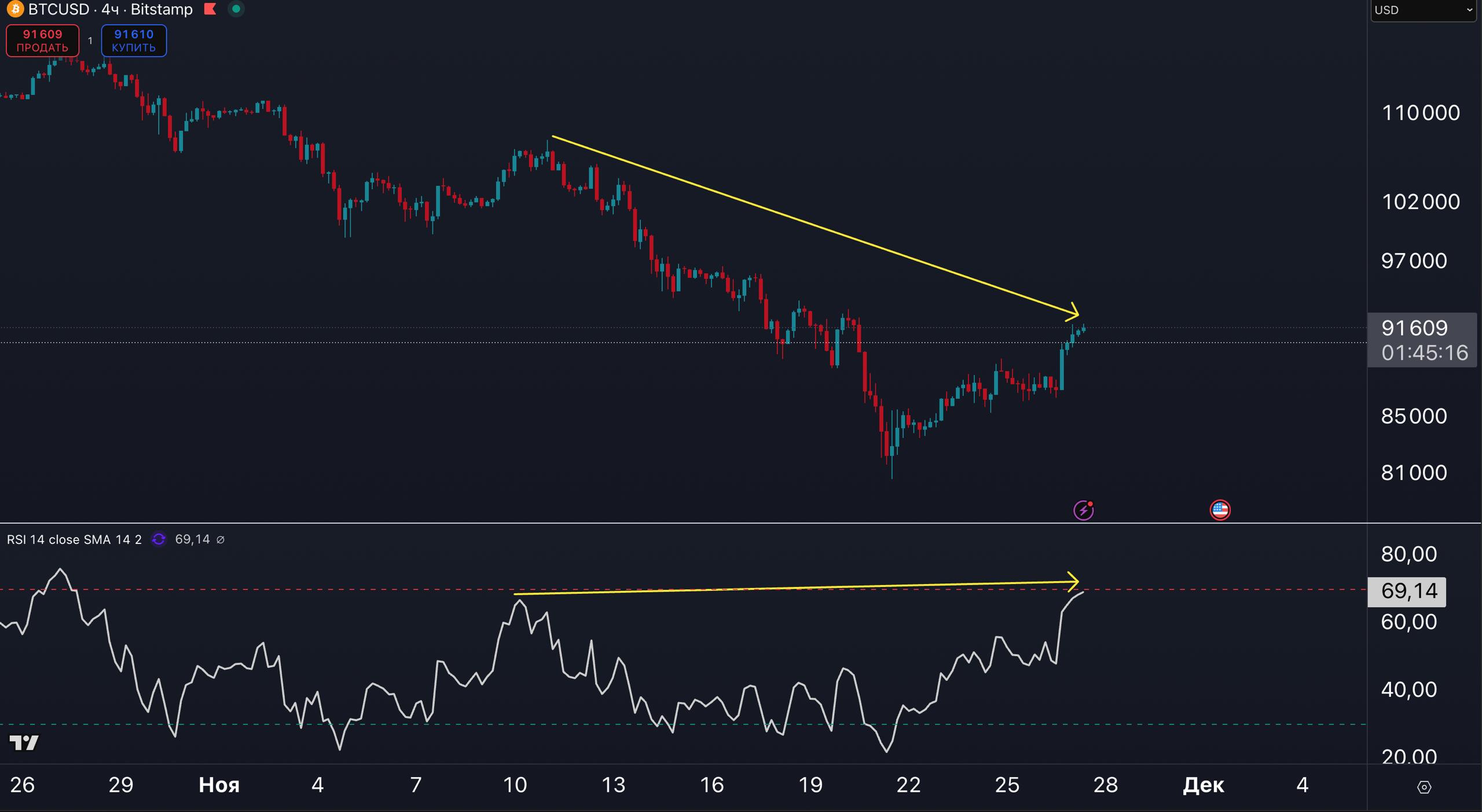
Task: Select the yellow descending trendline on price
Action: tap(810, 225)
